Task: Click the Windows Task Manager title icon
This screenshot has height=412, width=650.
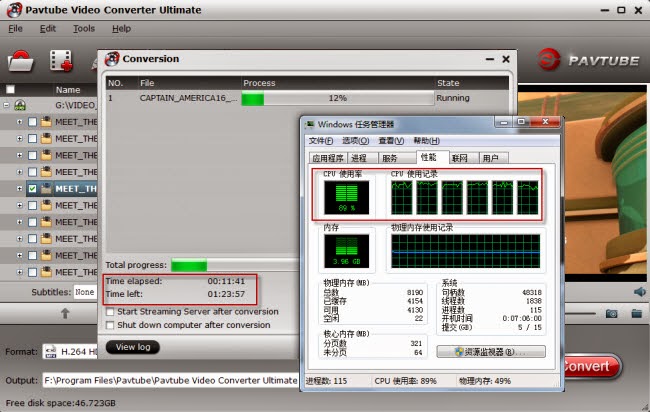Action: tap(310, 124)
